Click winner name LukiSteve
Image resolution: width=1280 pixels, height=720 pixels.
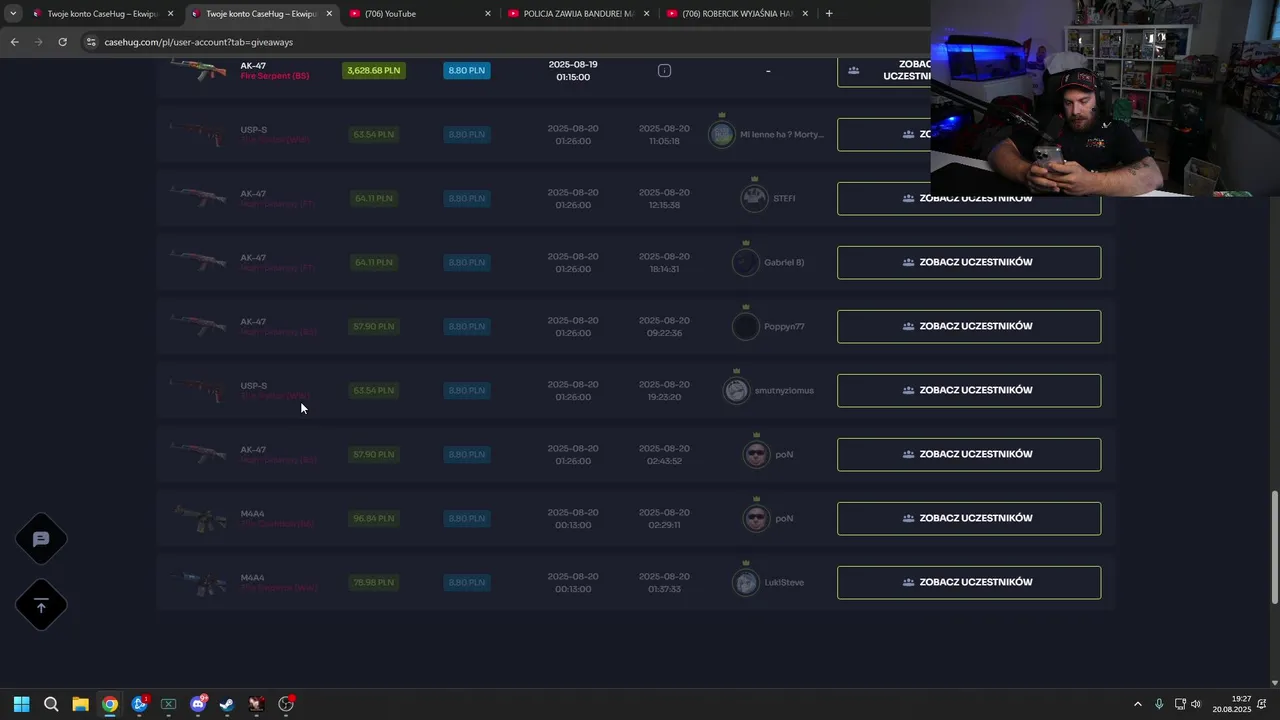pos(784,582)
